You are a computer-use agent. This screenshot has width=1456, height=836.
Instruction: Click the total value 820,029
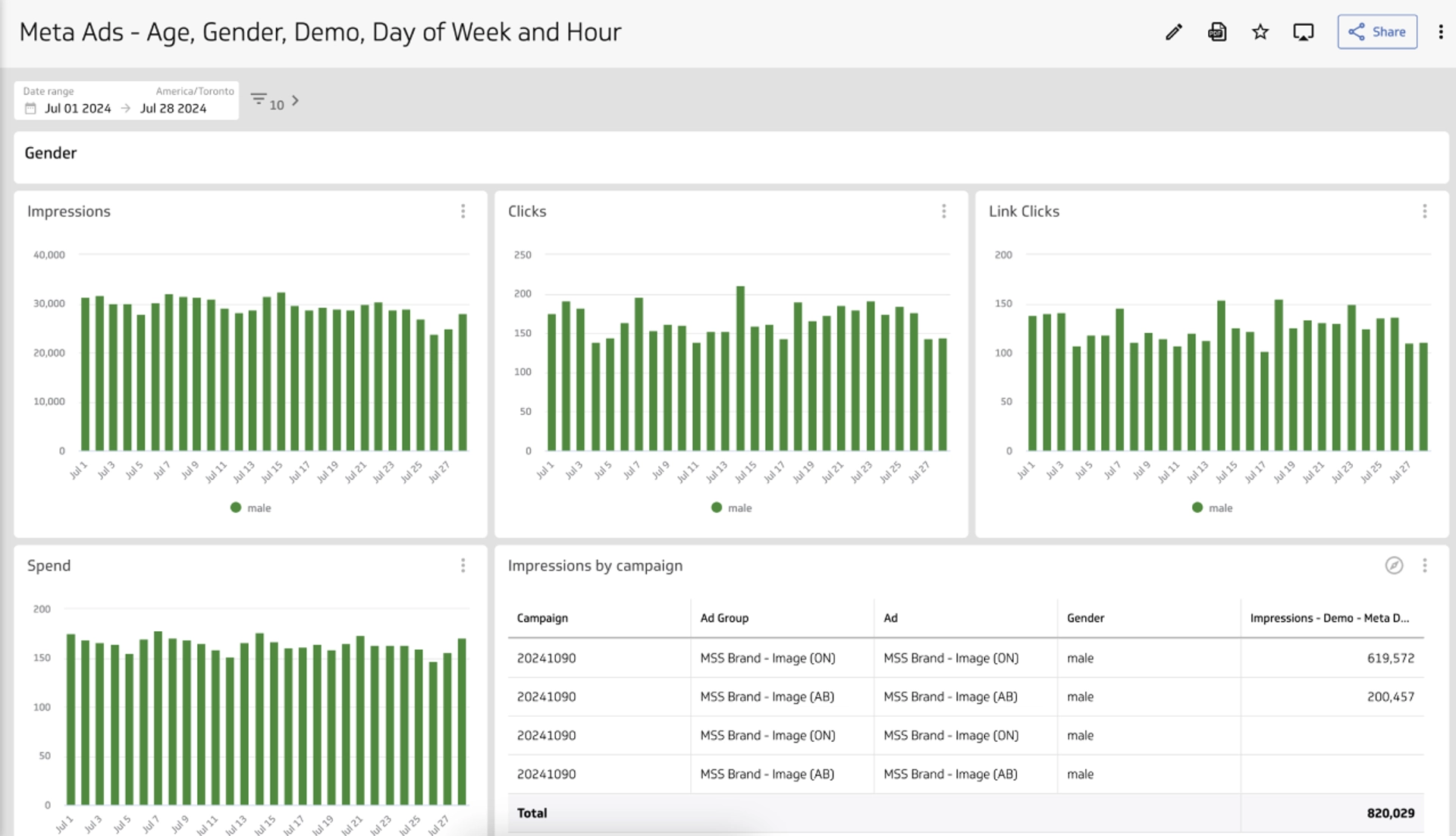coord(1391,812)
